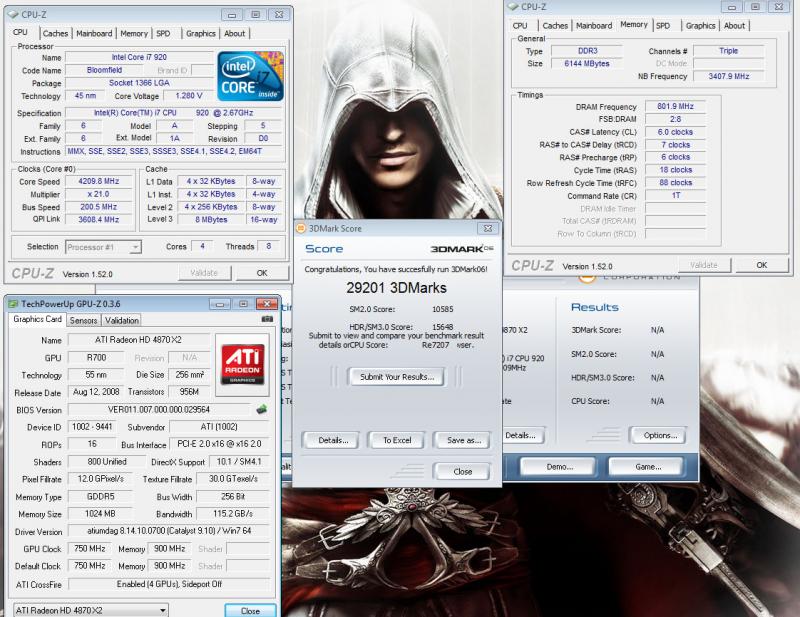Viewport: 800px width, 617px height.
Task: Click the CAS# Latency value '6.0 clocks'
Action: point(675,132)
